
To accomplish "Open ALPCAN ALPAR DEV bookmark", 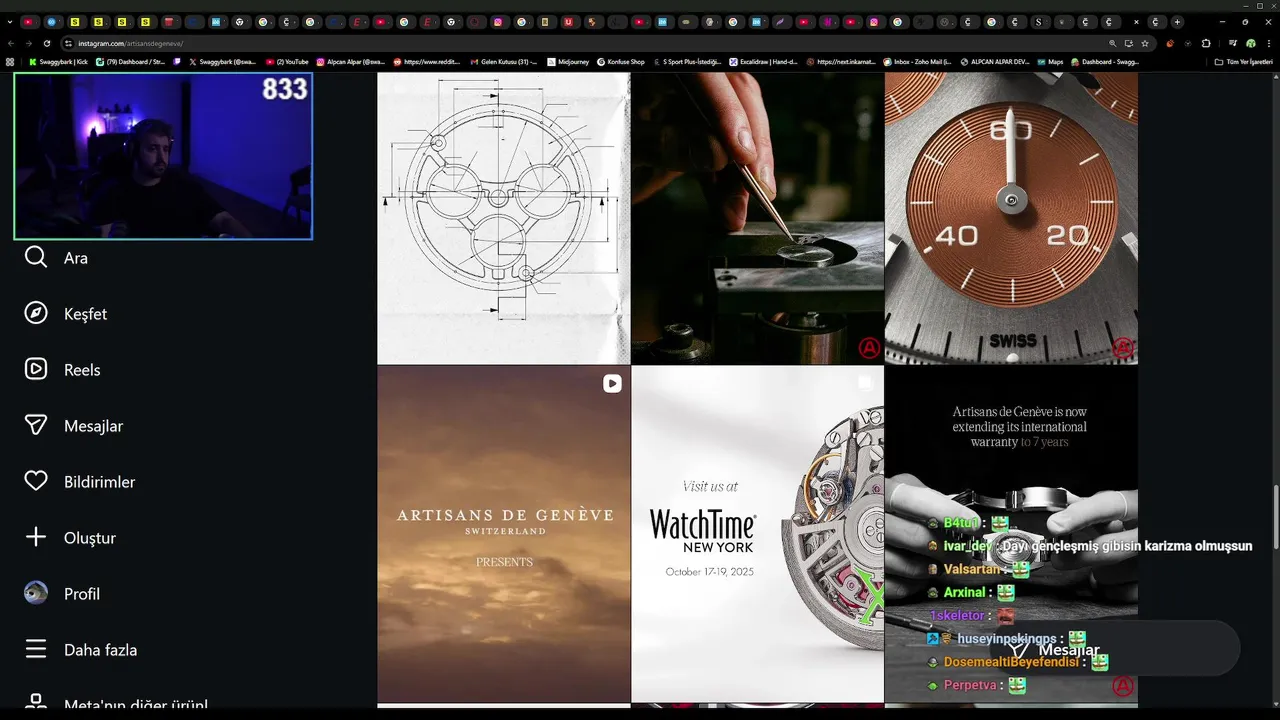I will (994, 62).
